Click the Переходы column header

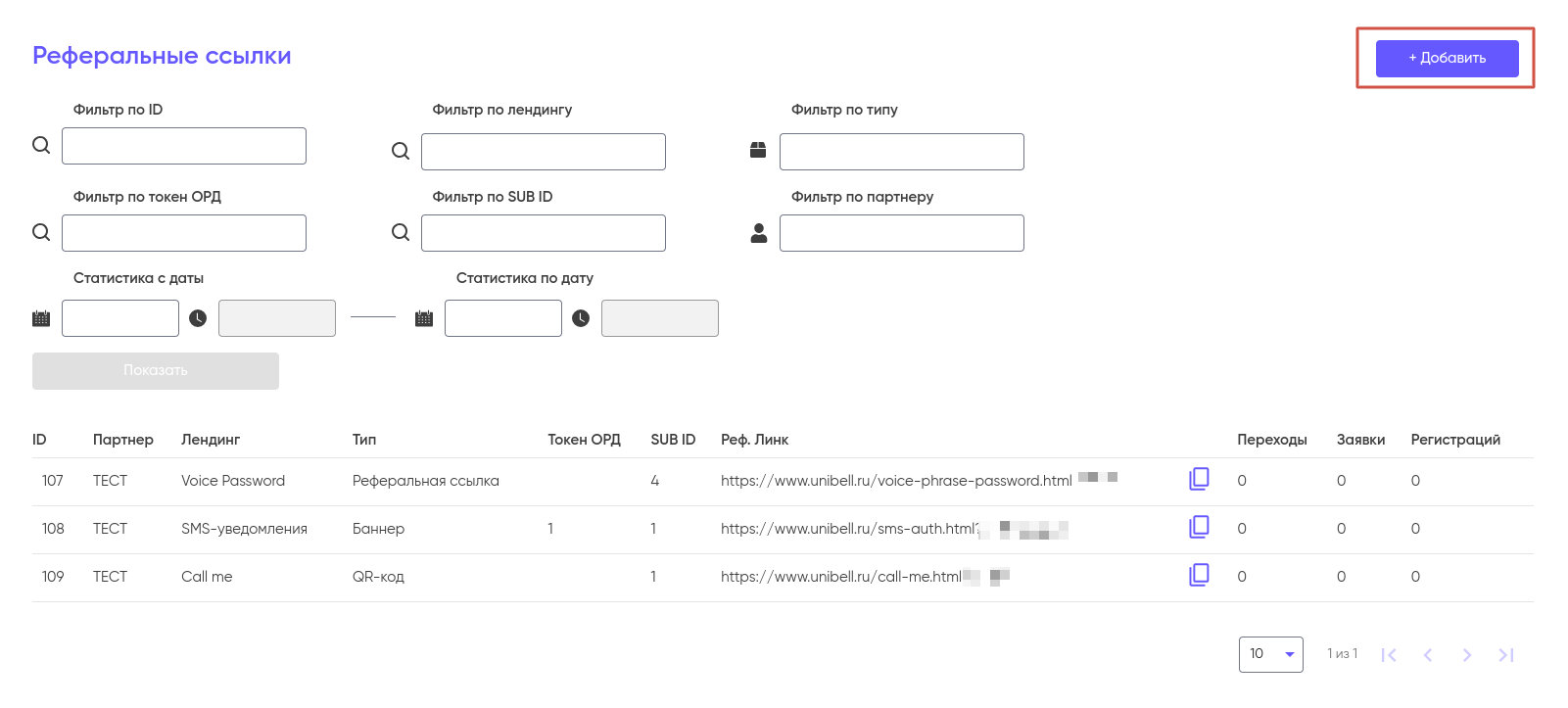pos(1271,440)
